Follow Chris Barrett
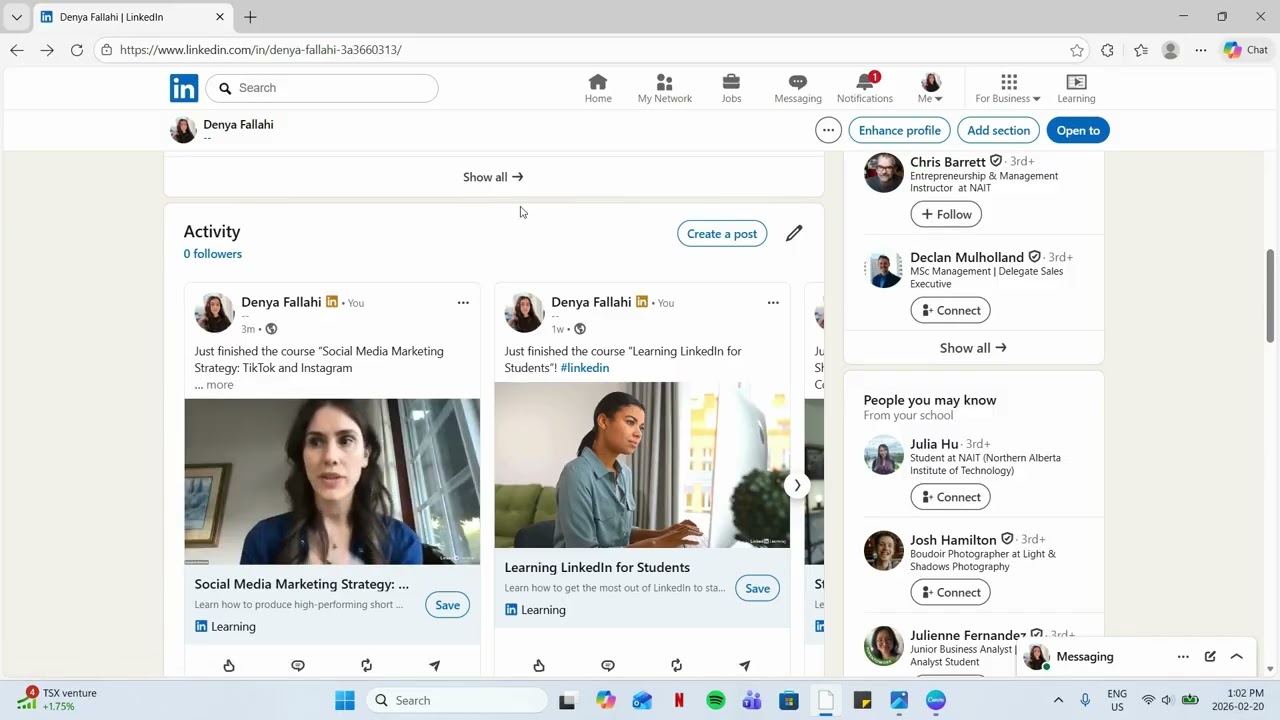The width and height of the screenshot is (1280, 720). (x=946, y=214)
